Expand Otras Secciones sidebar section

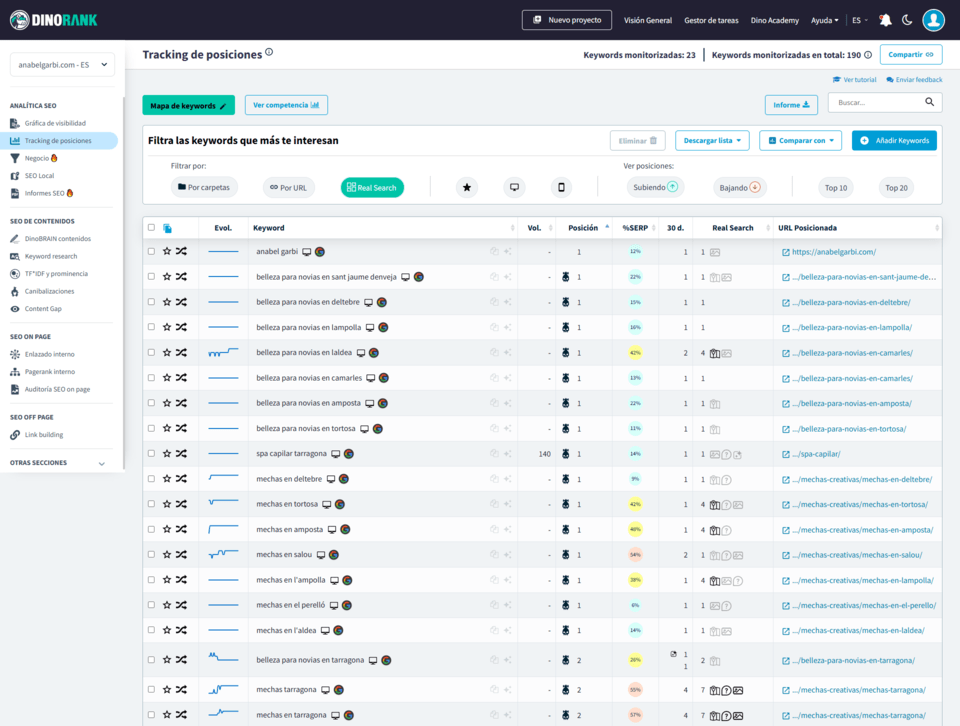[101, 463]
